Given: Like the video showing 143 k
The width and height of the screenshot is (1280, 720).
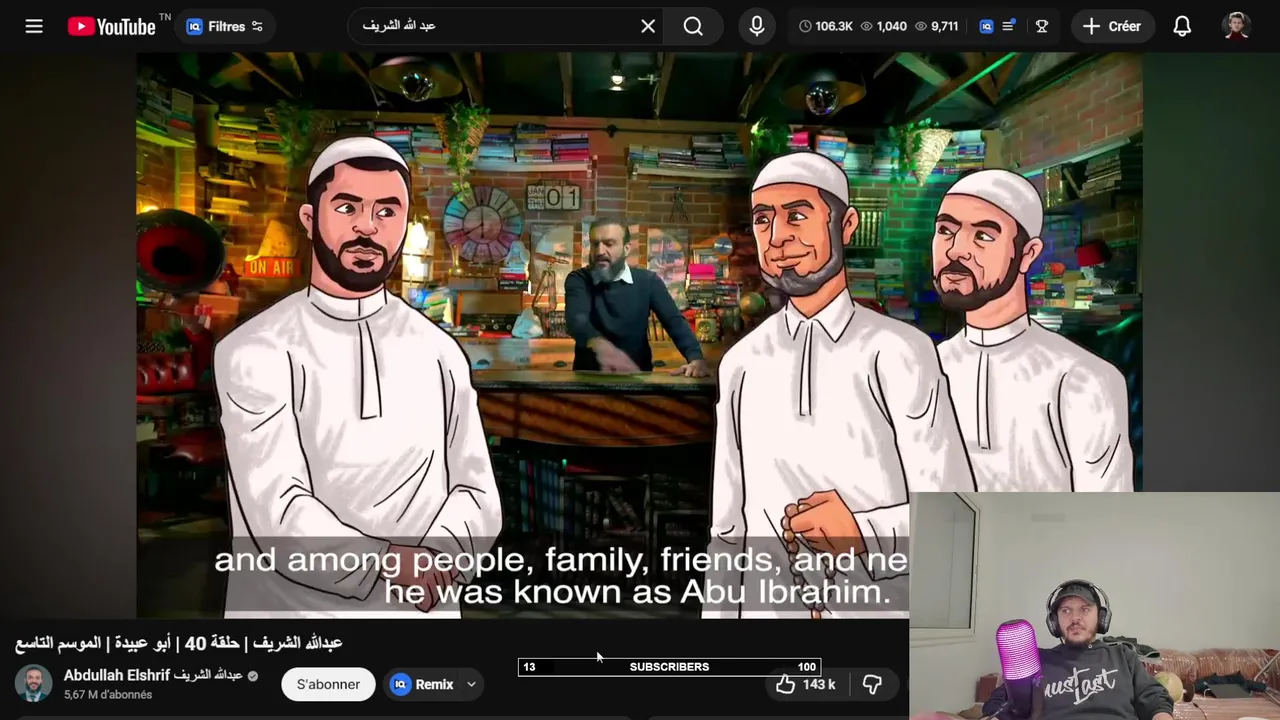Looking at the screenshot, I should click(x=805, y=684).
